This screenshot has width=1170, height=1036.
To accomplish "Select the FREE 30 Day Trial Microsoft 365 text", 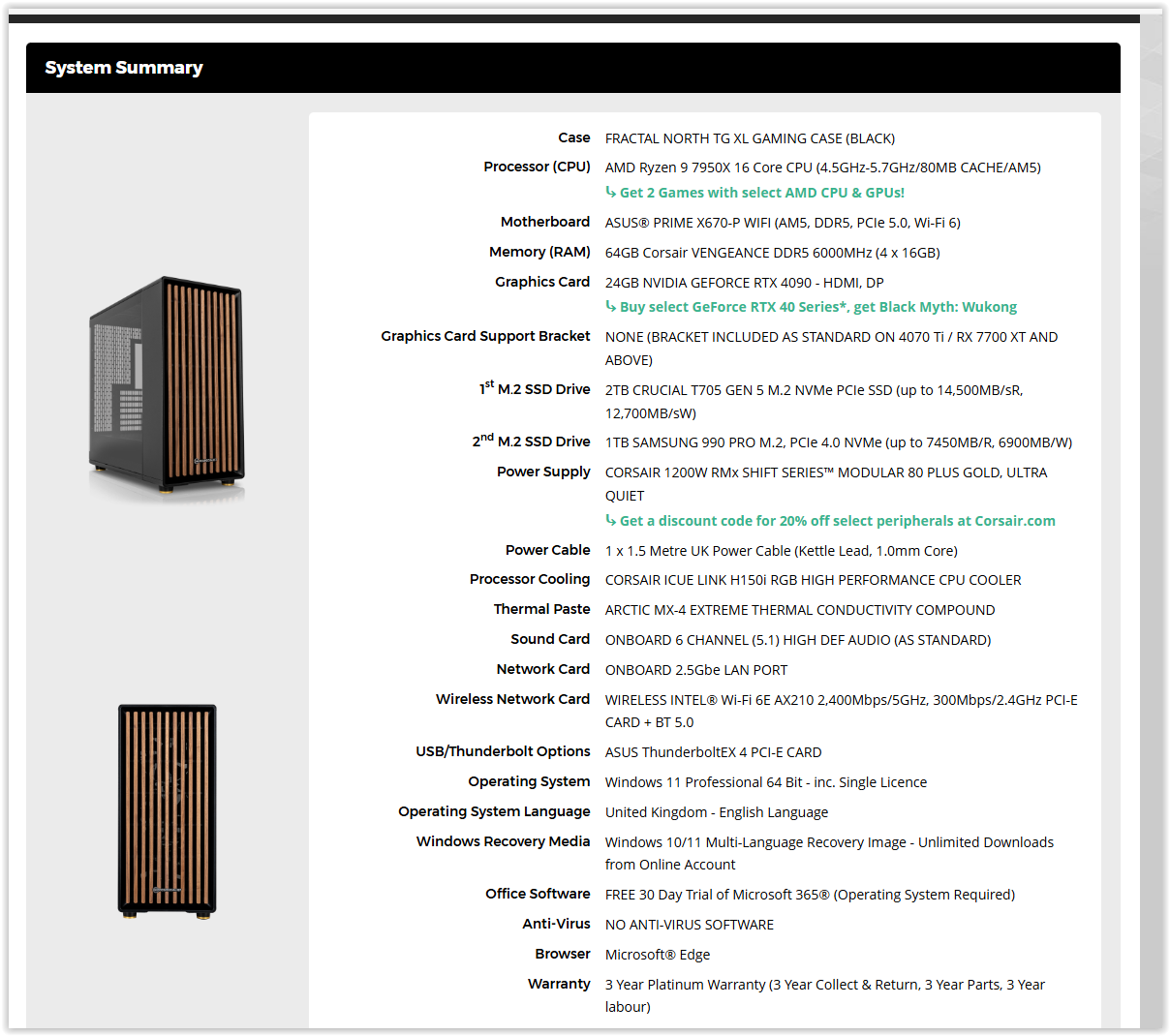I will [x=810, y=895].
